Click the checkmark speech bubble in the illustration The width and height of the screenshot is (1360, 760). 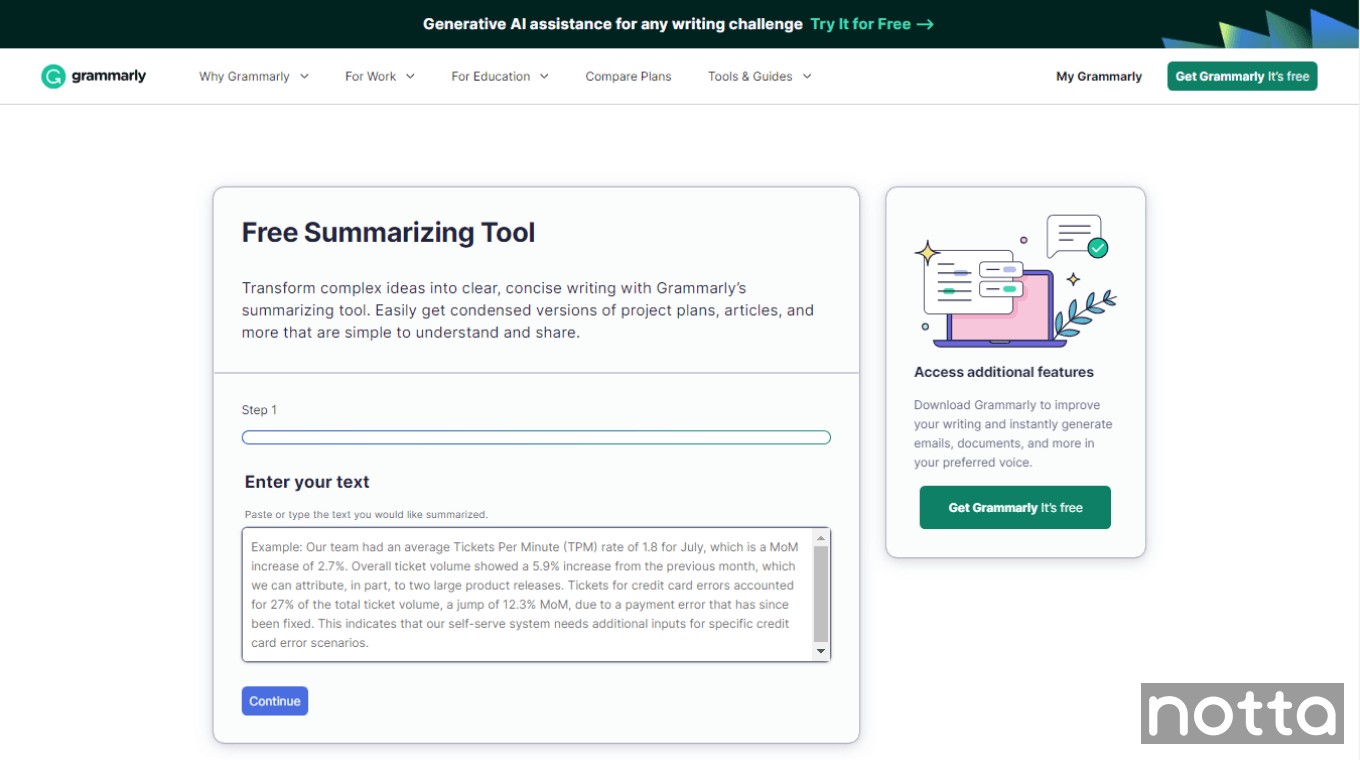[x=1077, y=238]
